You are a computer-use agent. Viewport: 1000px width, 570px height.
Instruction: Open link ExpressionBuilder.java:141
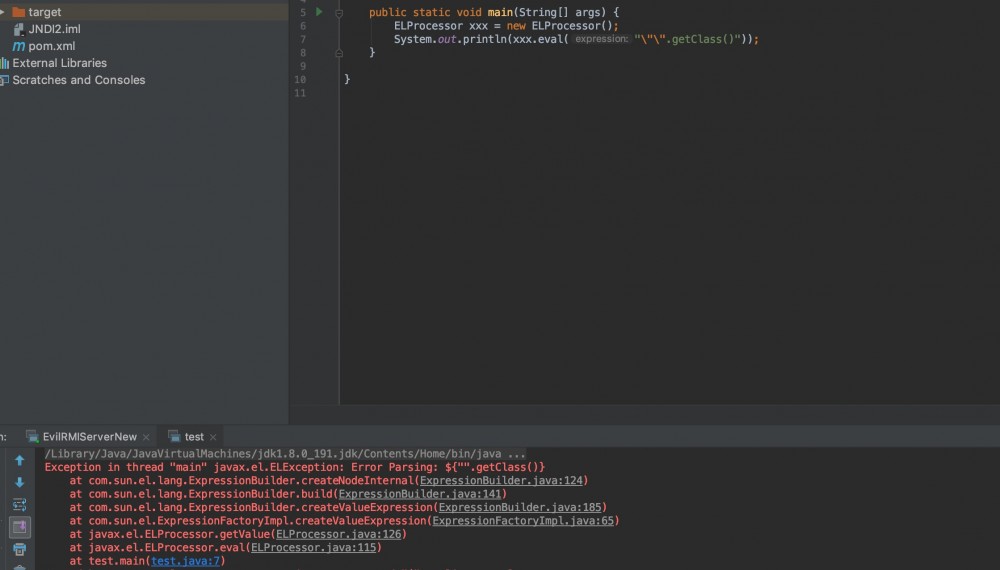(x=420, y=494)
